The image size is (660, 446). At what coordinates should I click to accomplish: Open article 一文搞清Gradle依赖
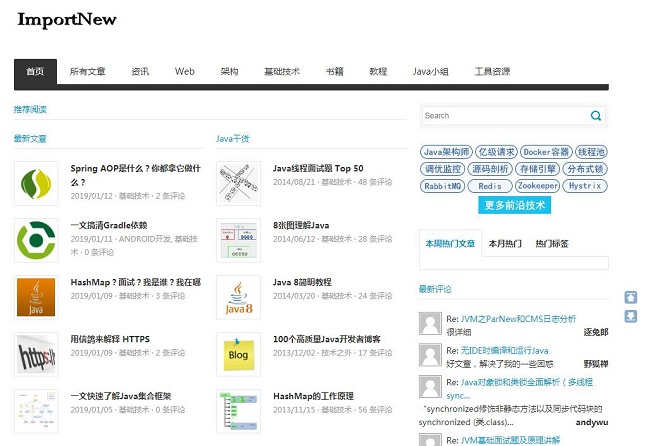point(109,226)
